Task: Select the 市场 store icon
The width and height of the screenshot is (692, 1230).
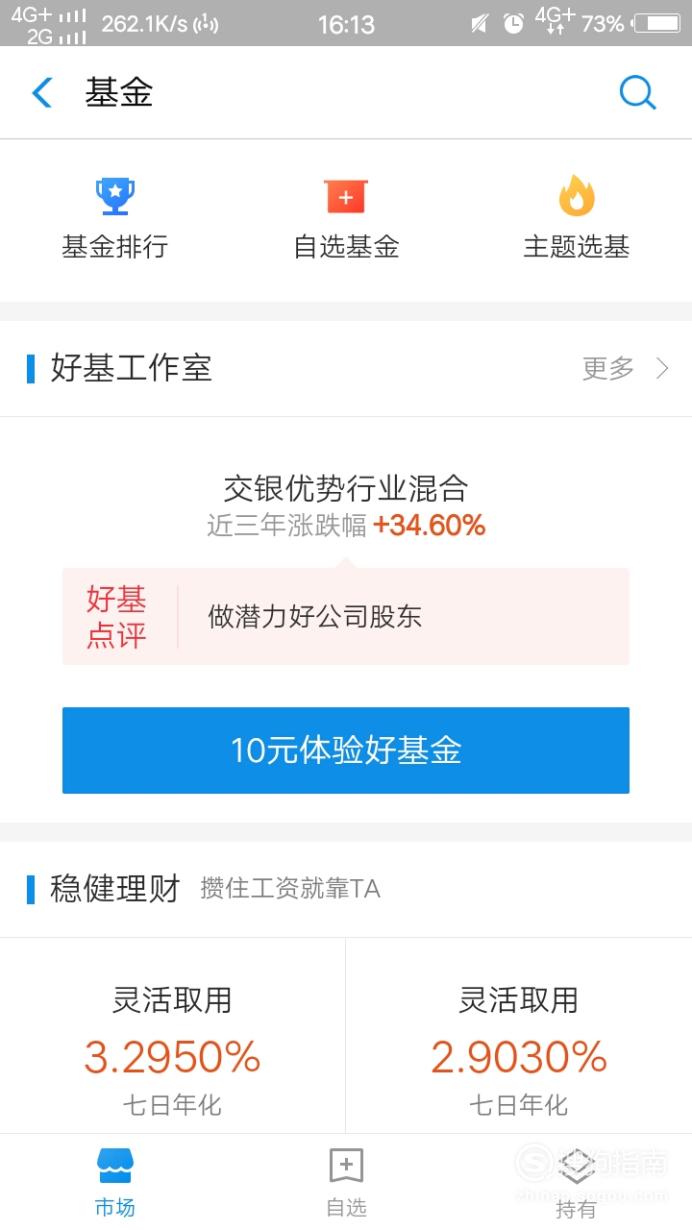Action: tap(115, 1166)
